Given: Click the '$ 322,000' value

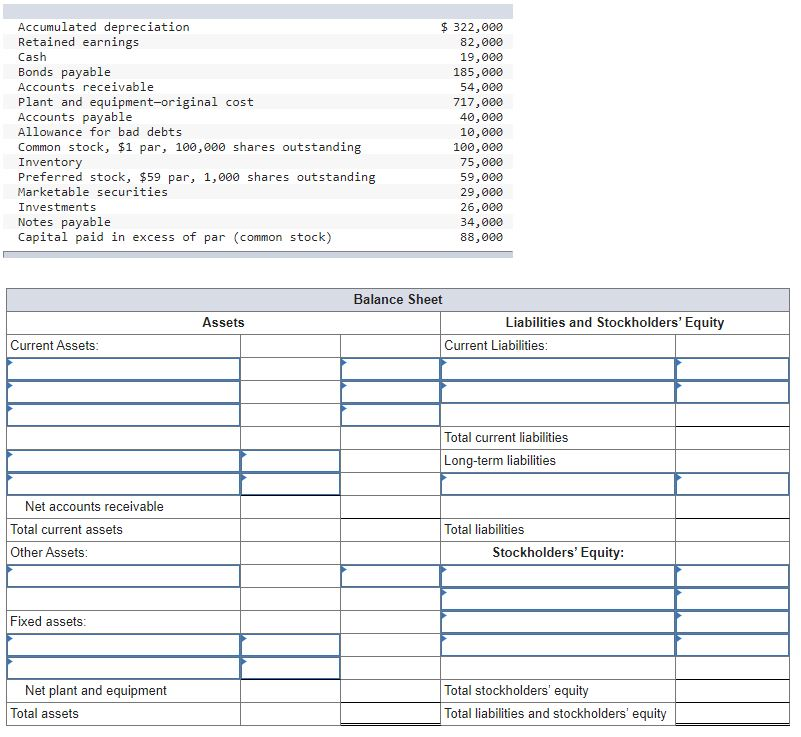Looking at the screenshot, I should tap(472, 27).
